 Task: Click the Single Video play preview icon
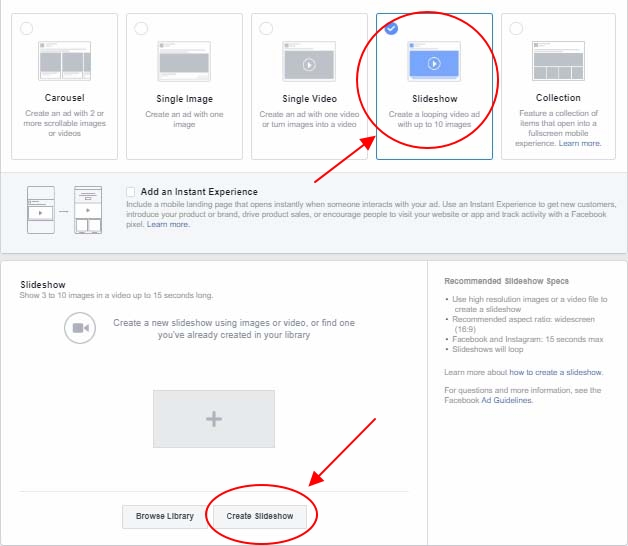pyautogui.click(x=309, y=62)
